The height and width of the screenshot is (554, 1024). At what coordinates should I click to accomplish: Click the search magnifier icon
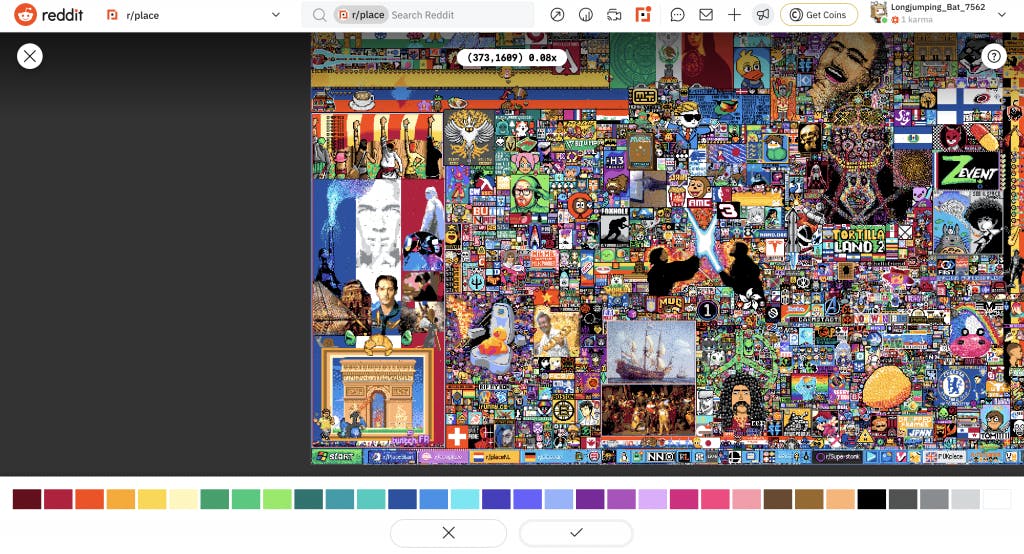coord(319,15)
